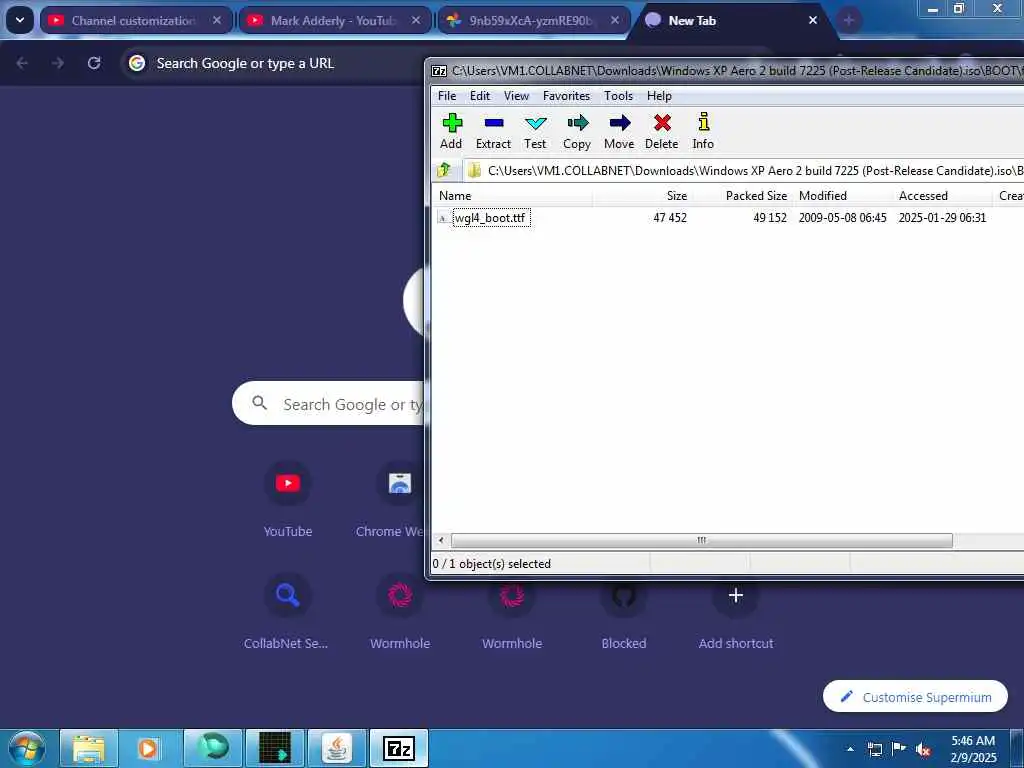
Task: Open the View menu in 7-Zip
Action: pos(516,96)
